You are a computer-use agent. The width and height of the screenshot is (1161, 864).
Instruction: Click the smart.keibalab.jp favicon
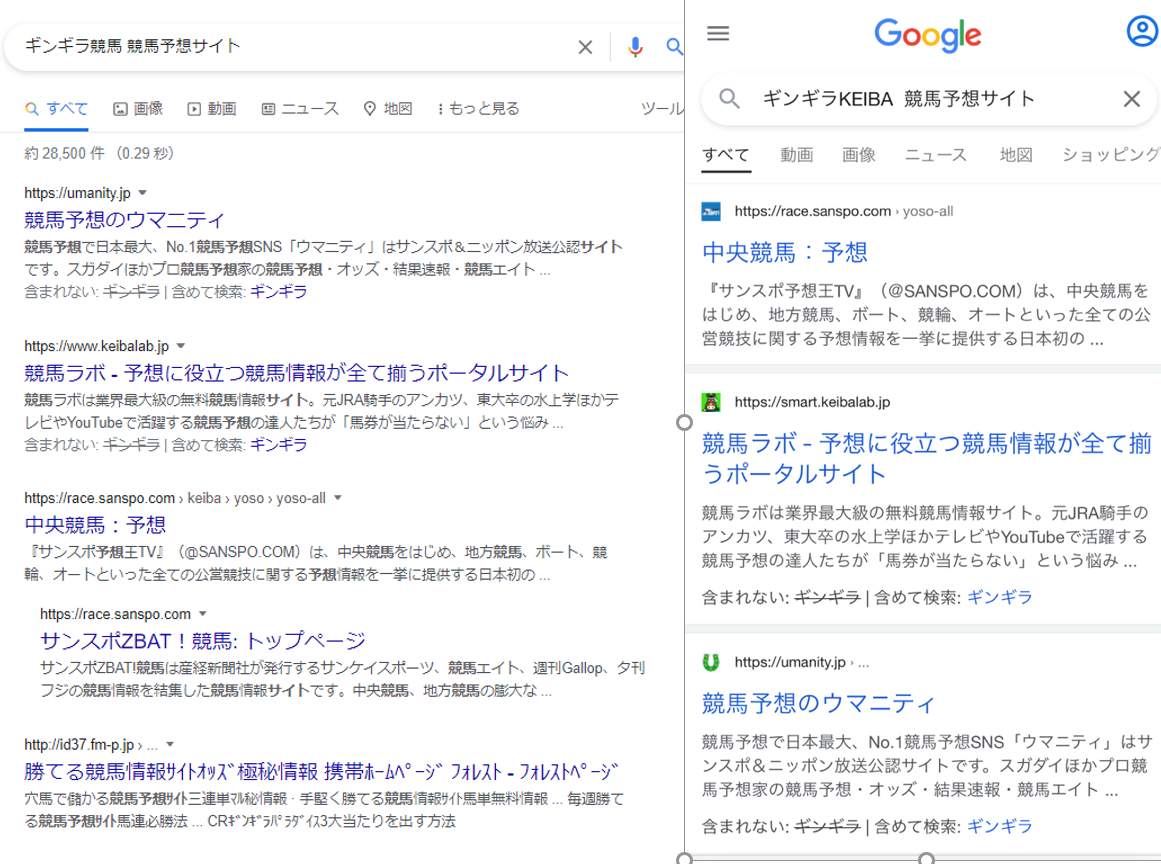coord(711,402)
